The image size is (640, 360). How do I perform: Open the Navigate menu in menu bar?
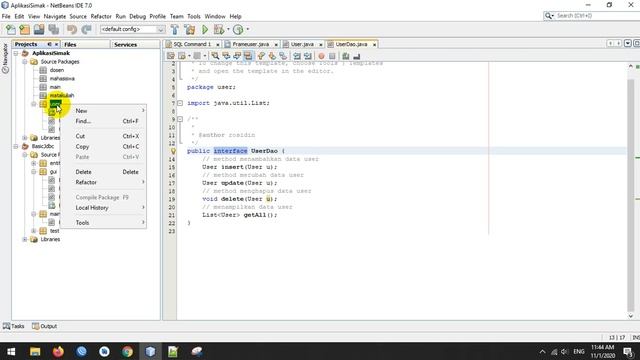(55, 16)
